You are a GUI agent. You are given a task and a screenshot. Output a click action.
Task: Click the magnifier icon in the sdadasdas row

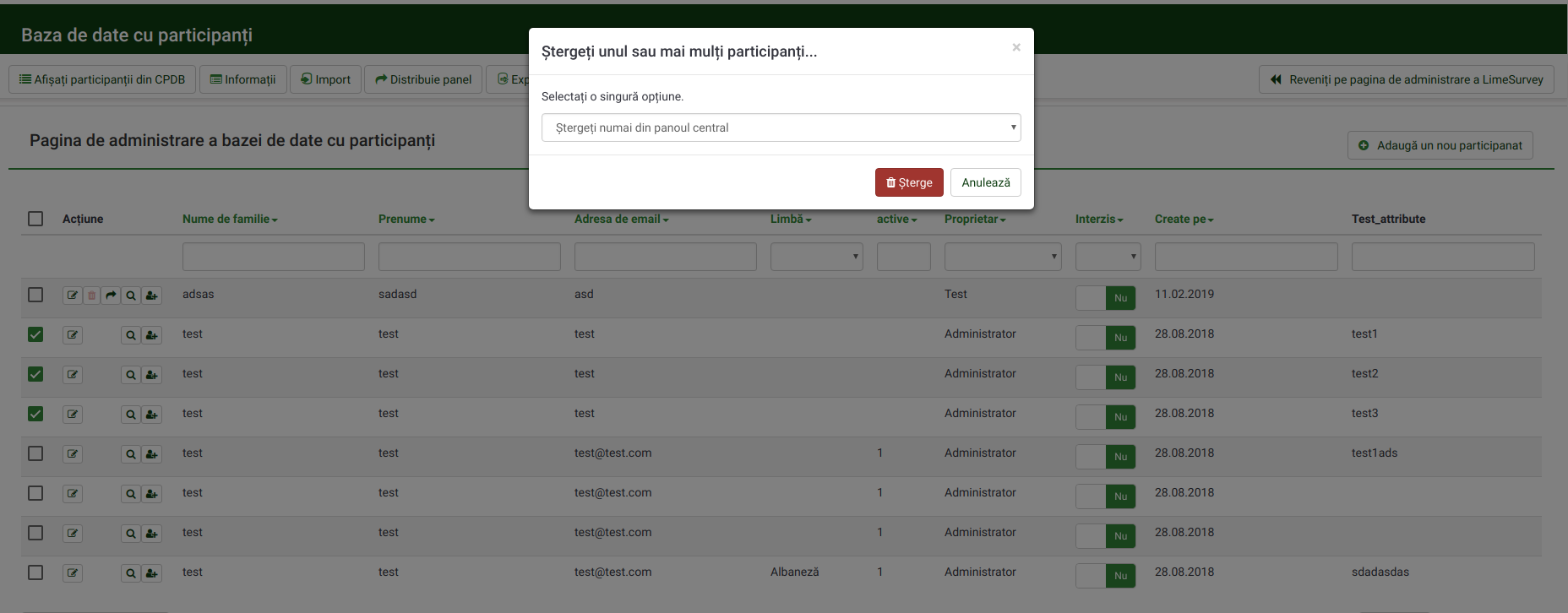[x=131, y=573]
